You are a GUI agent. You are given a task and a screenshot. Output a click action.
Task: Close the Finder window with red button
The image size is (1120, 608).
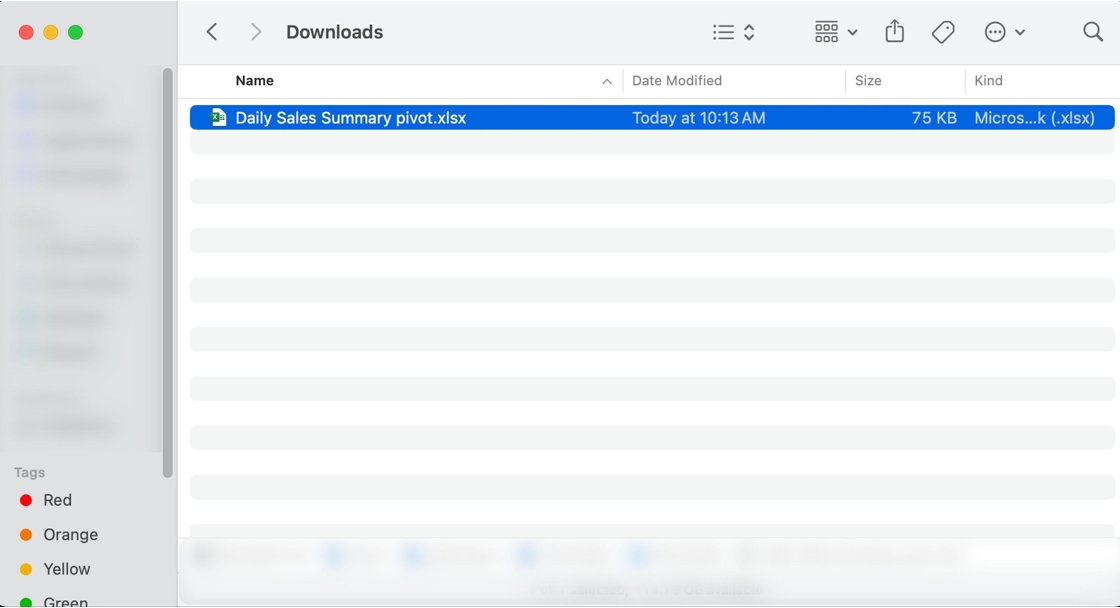pos(26,32)
